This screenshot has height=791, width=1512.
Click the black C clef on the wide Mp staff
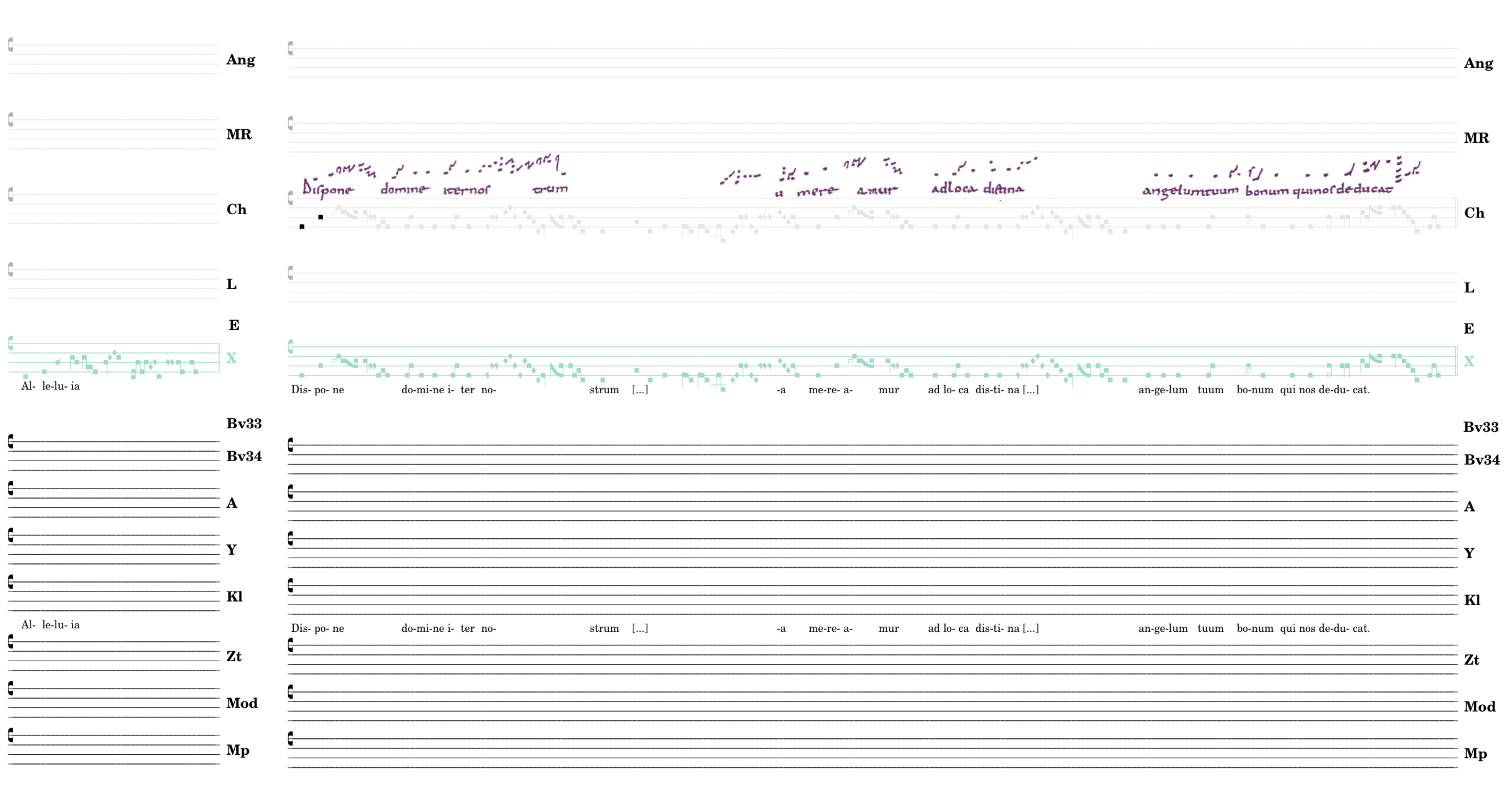pyautogui.click(x=290, y=739)
